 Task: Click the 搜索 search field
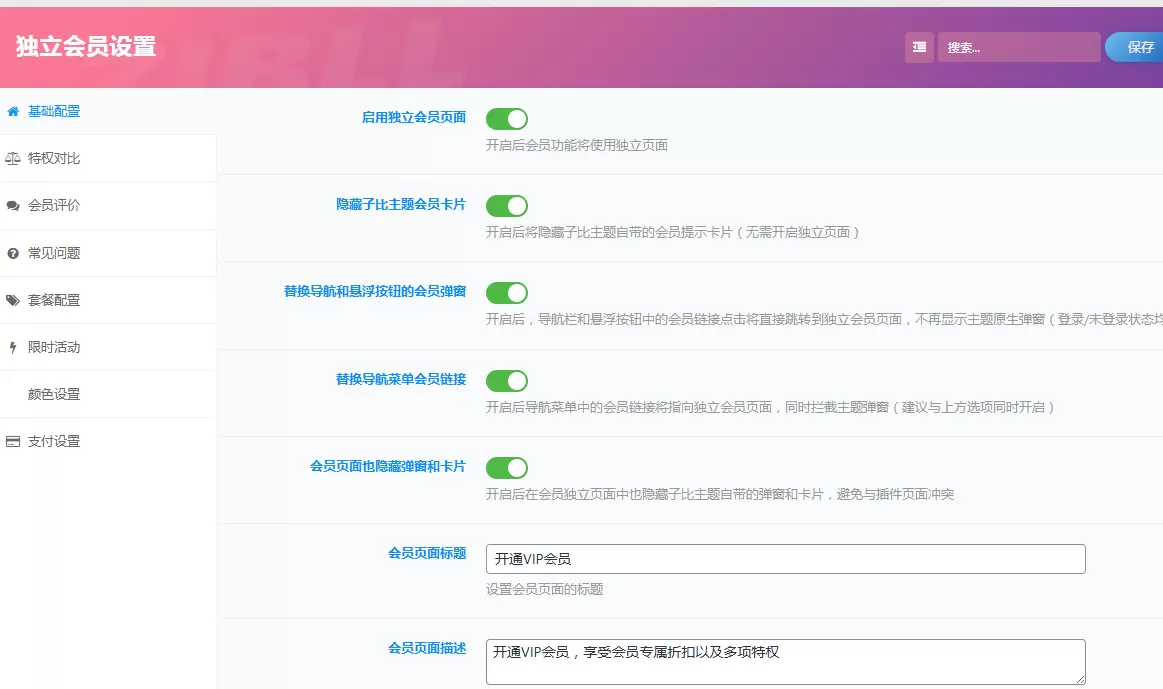pyautogui.click(x=1018, y=47)
